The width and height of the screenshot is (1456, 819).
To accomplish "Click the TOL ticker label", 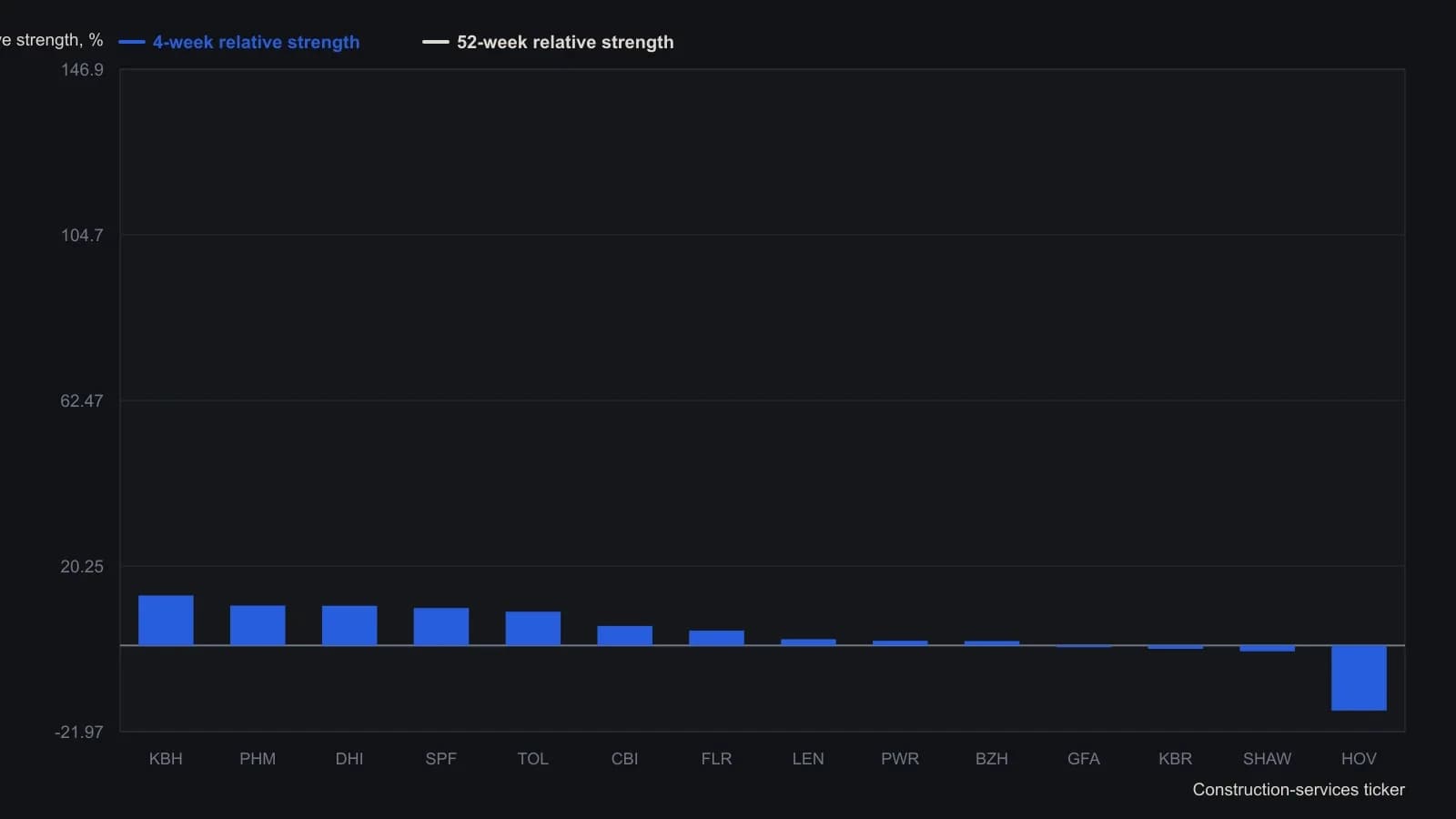I will coord(533,759).
